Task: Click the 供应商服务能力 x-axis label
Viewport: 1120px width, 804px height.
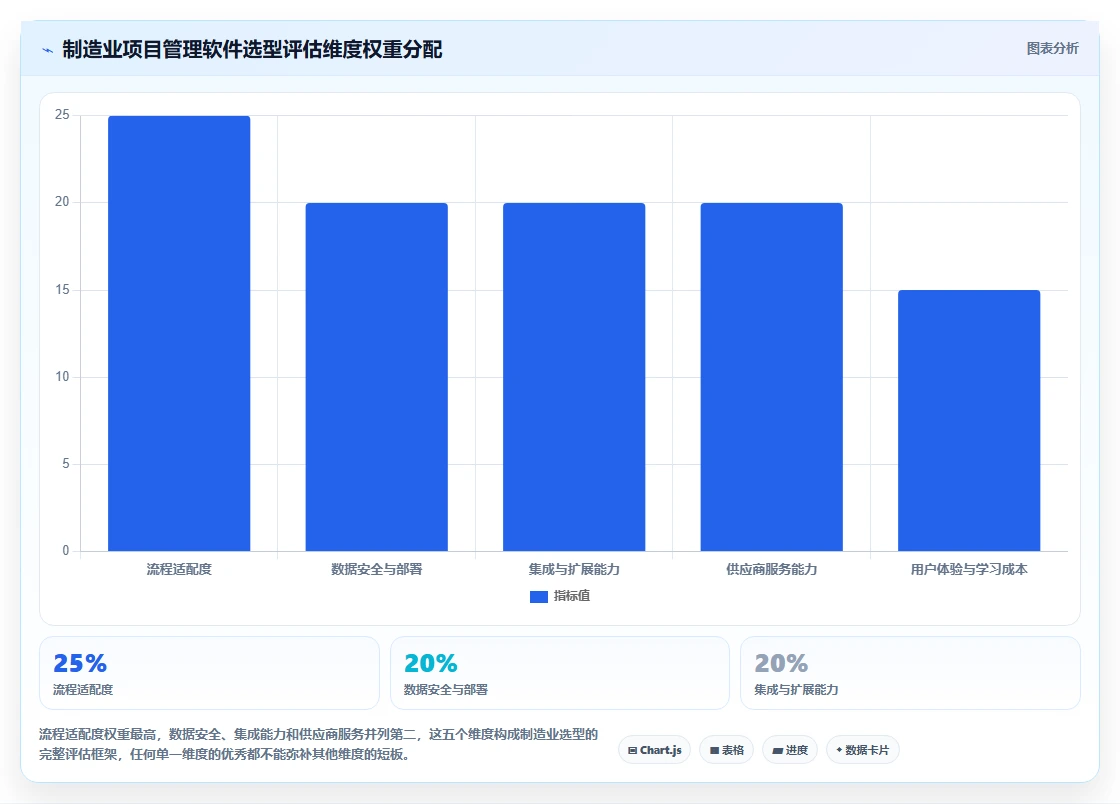Action: click(x=771, y=569)
